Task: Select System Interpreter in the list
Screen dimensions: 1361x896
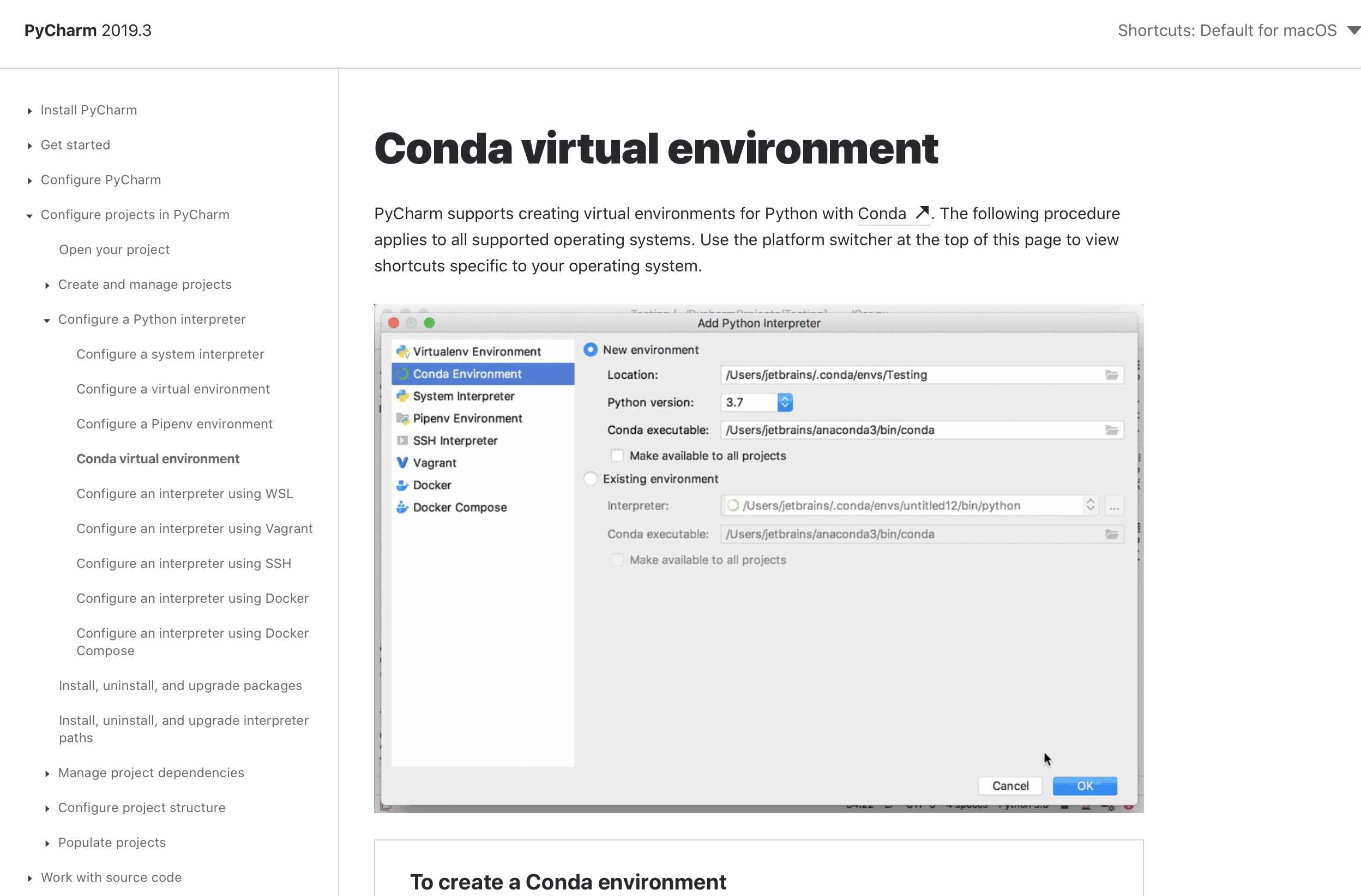Action: pyautogui.click(x=483, y=396)
